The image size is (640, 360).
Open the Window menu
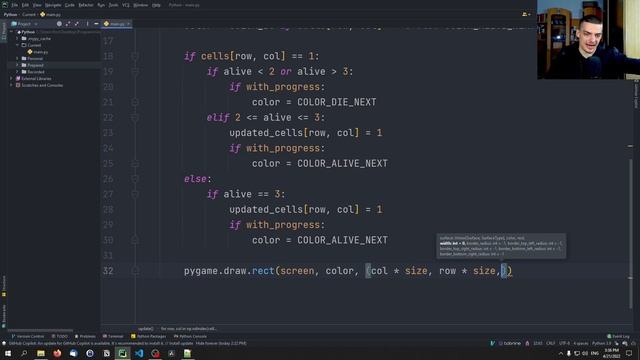pyautogui.click(x=141, y=5)
